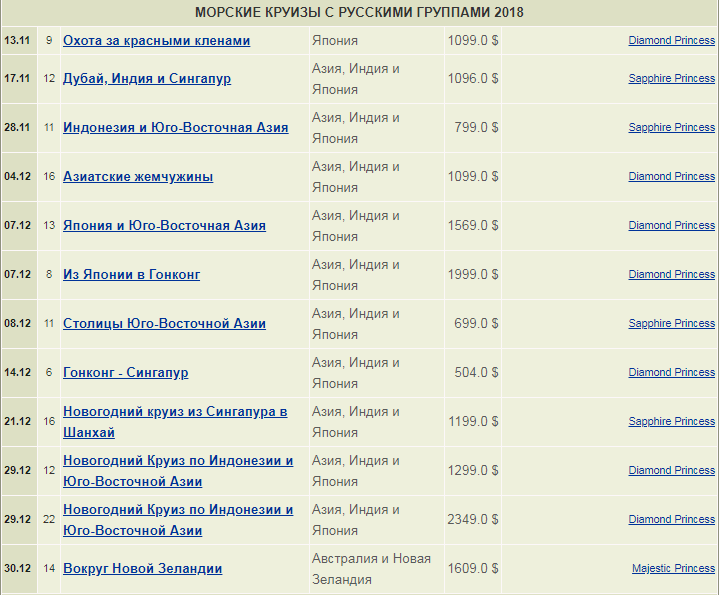Open 'Япония и Юго-Восточная Азия' cruise link
Screen dimensions: 719x595
(x=164, y=226)
